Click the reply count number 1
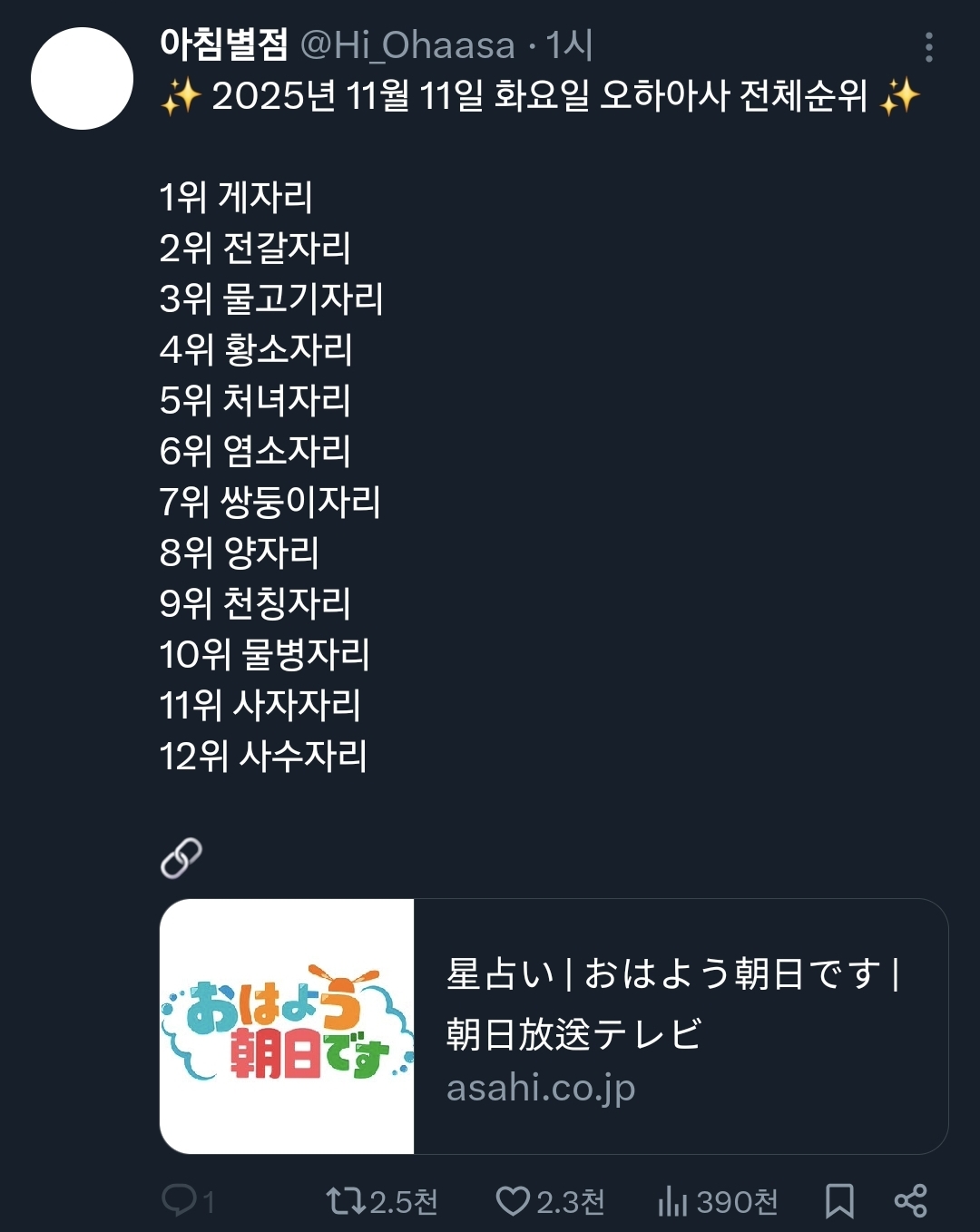The width and height of the screenshot is (980, 1232). [209, 1203]
